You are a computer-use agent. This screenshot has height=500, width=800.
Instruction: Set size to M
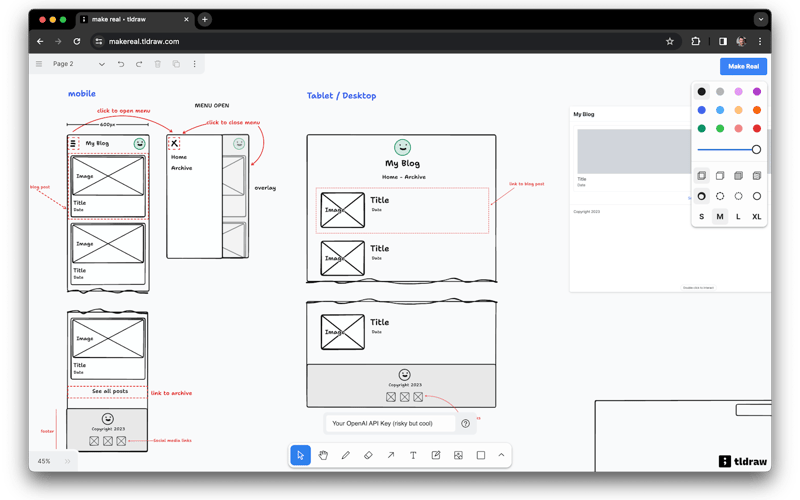[720, 217]
